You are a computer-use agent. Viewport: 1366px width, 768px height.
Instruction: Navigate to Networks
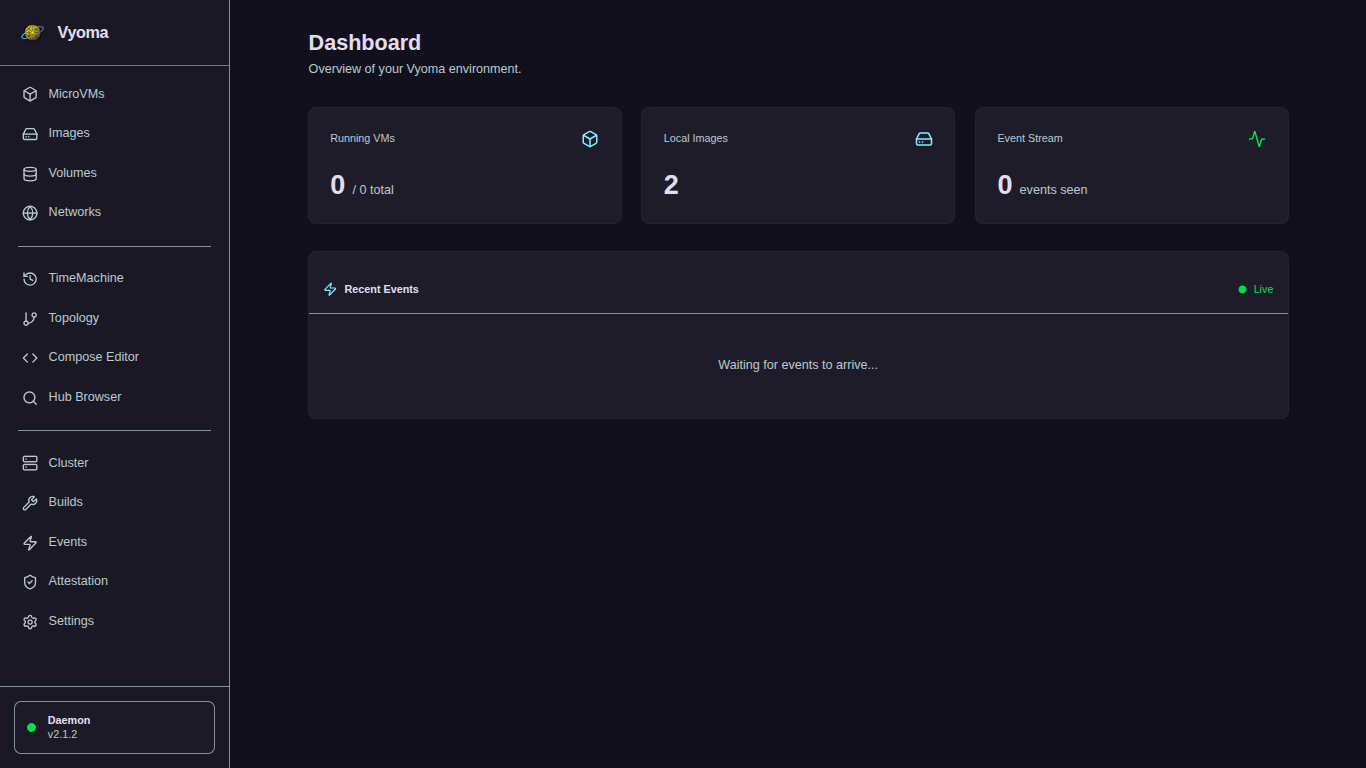pyautogui.click(x=114, y=212)
